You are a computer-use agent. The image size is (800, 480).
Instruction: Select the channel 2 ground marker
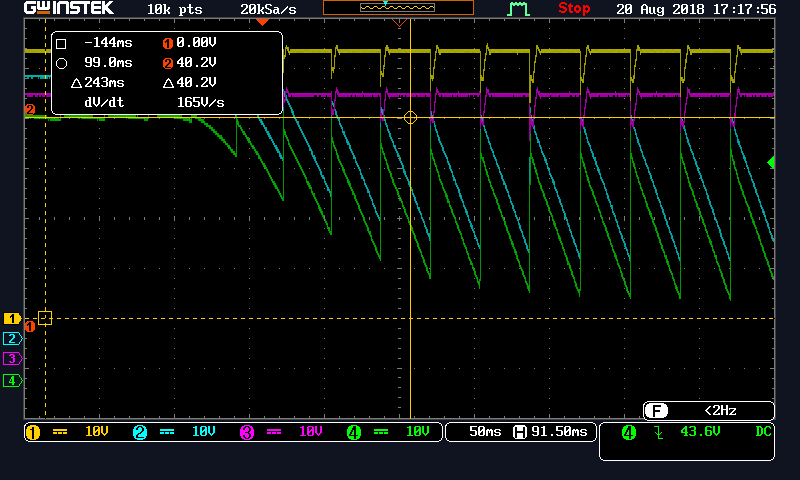click(12, 339)
